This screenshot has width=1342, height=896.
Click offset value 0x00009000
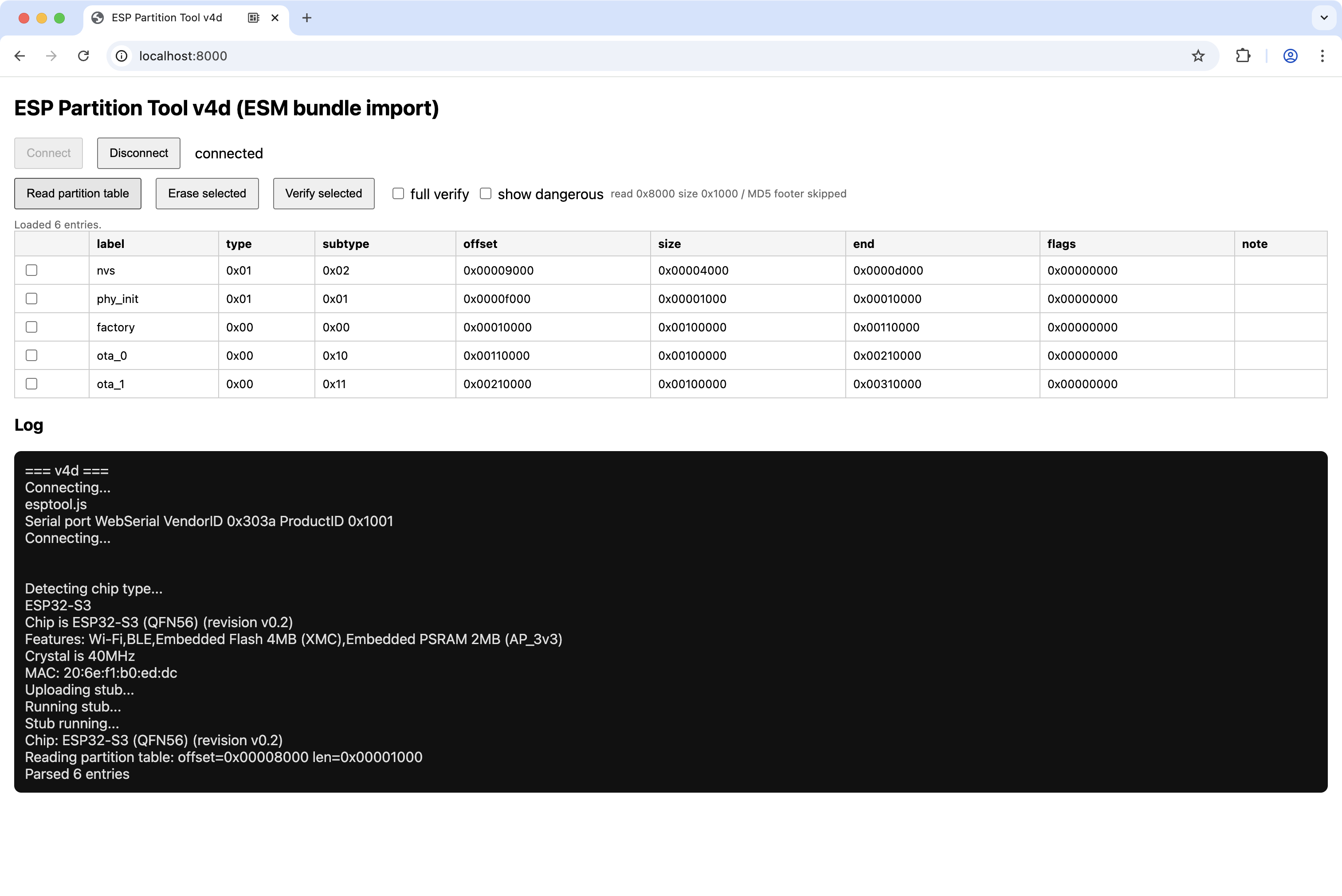click(498, 271)
